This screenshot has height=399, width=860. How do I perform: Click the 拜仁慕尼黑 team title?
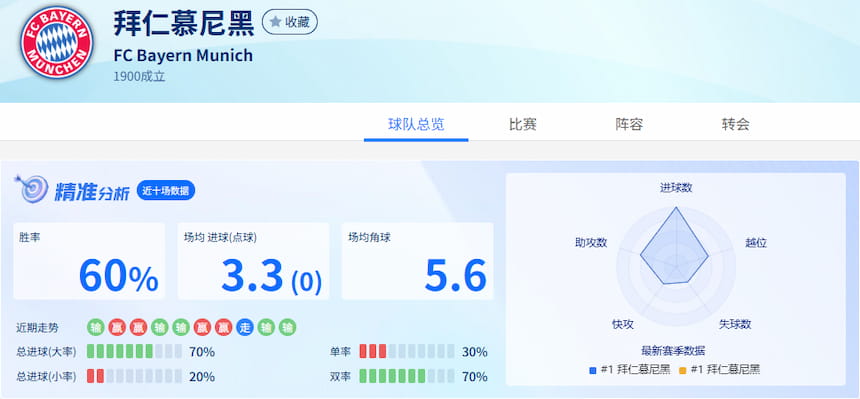click(184, 23)
